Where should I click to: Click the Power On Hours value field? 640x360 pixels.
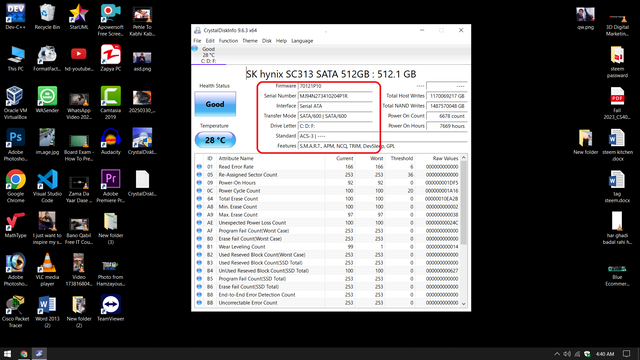446,126
